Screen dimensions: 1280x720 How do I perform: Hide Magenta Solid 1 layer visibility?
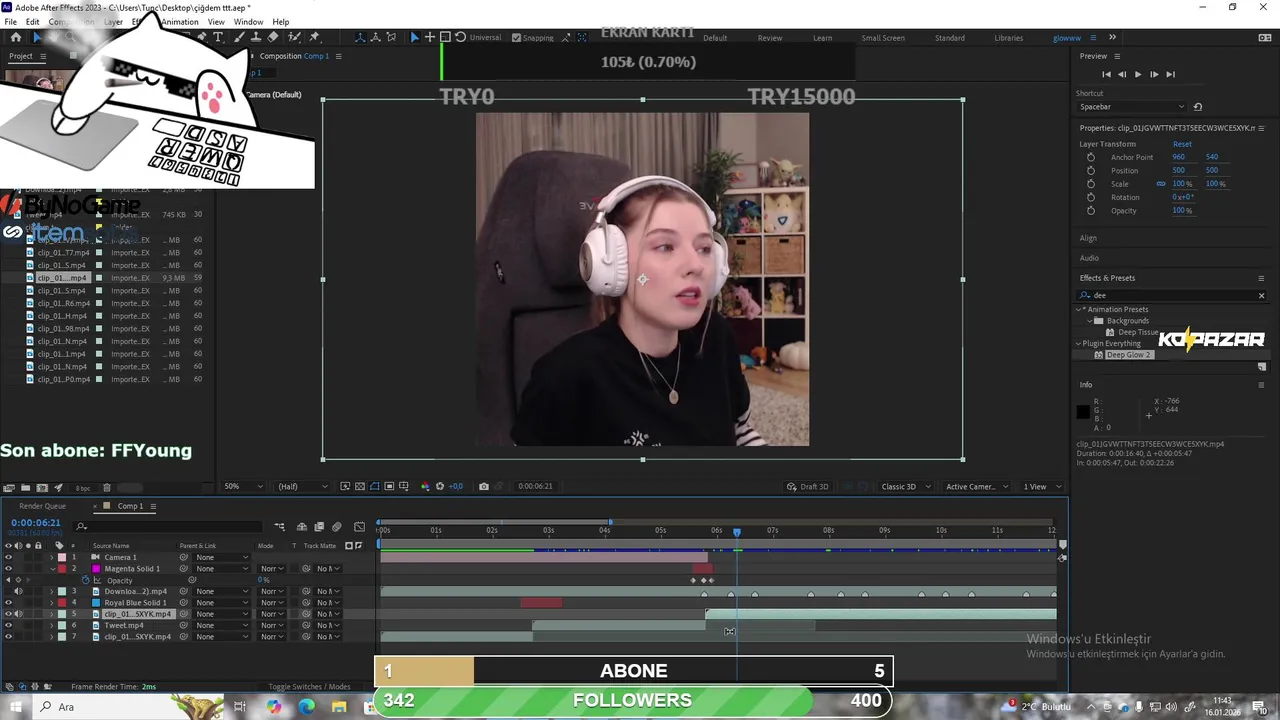[8, 568]
